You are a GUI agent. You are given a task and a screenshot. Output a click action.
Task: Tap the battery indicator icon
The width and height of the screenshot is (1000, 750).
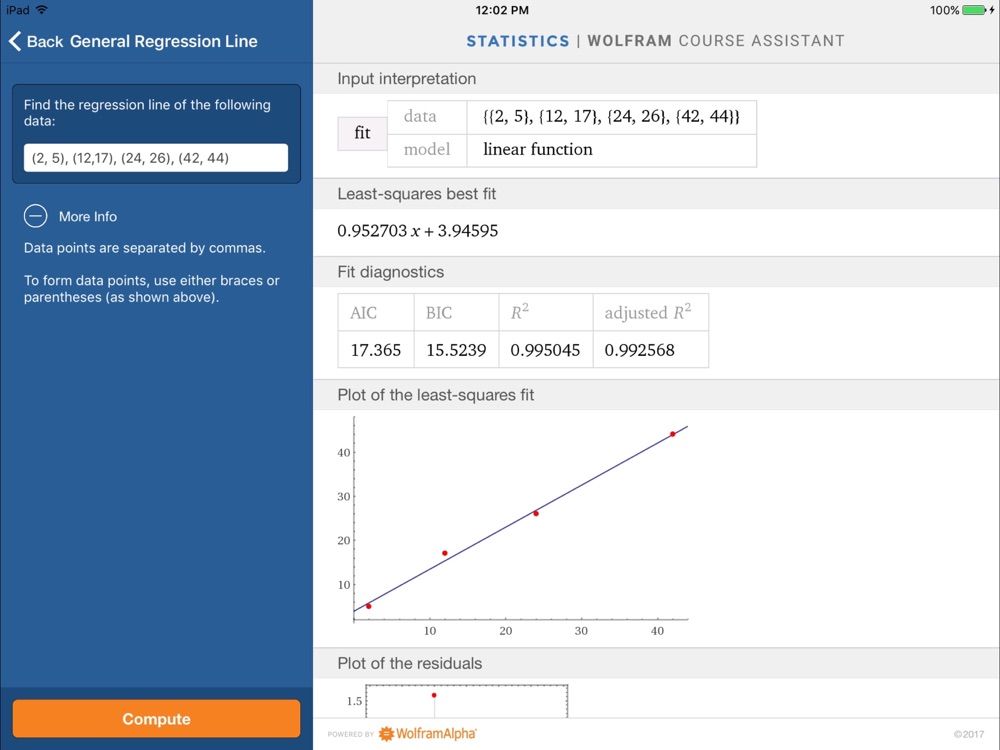974,10
